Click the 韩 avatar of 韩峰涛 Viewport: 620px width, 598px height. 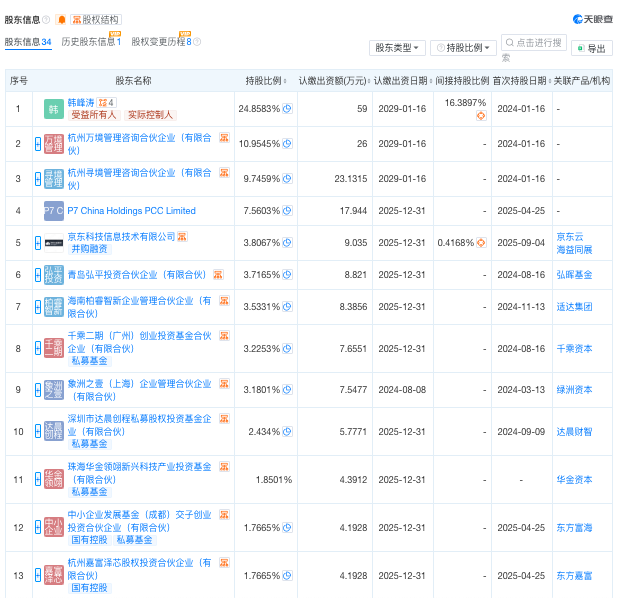click(x=54, y=108)
